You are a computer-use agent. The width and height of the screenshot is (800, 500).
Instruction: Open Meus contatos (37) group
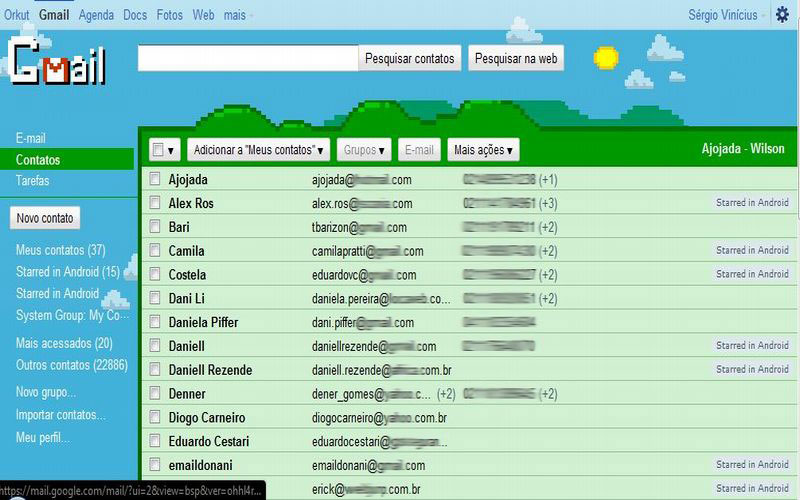[x=60, y=250]
